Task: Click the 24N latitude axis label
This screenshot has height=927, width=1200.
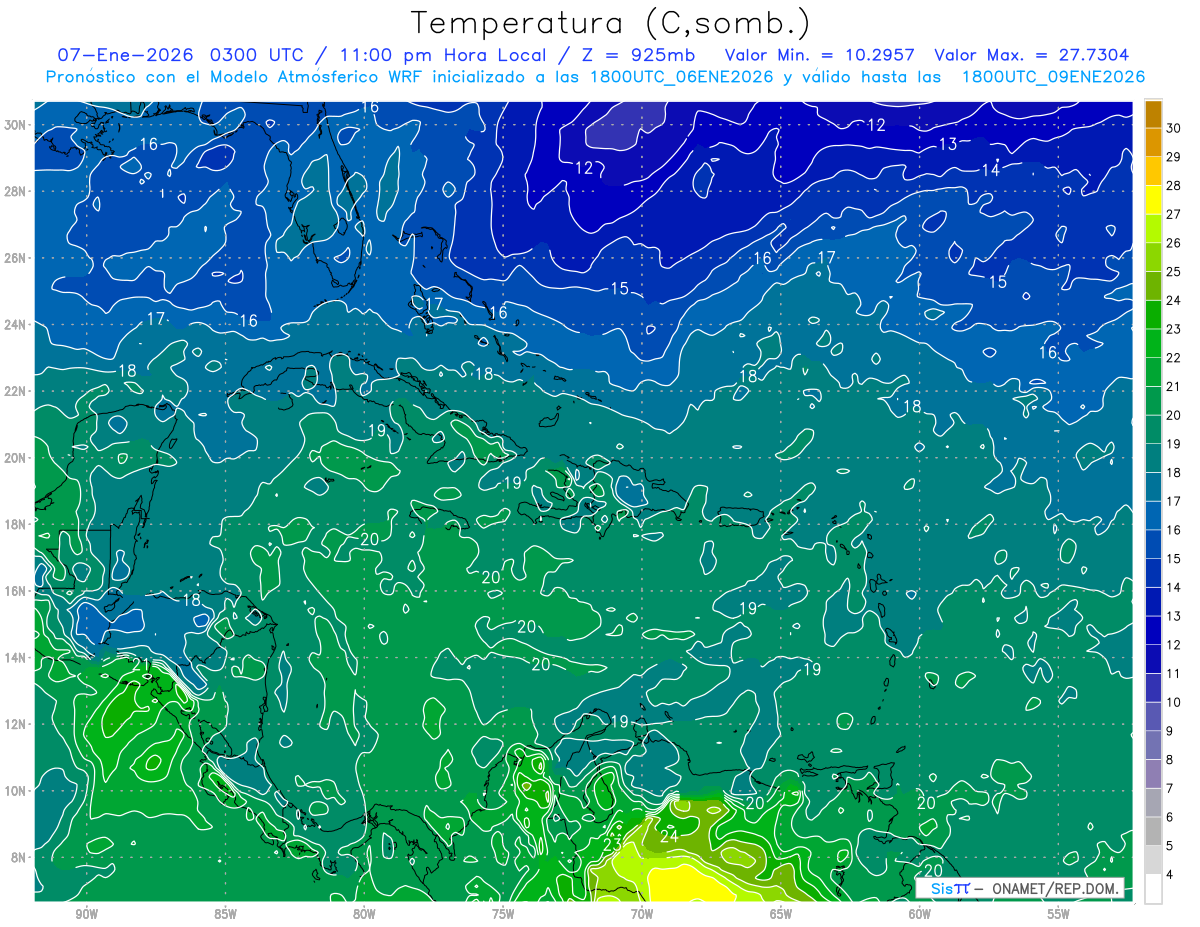Action: pos(15,325)
